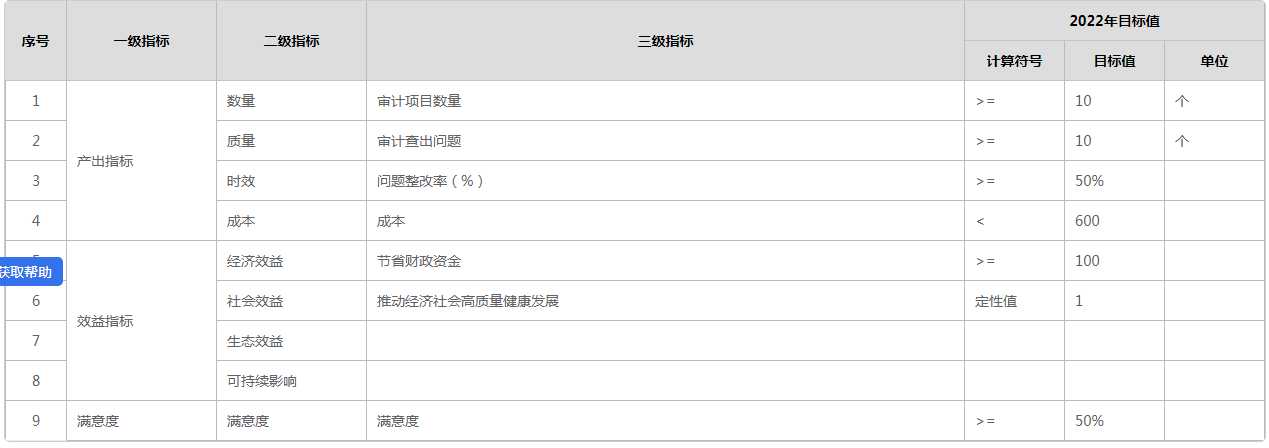Click the empty 生态效益 third-level indicator cell
Viewport: 1269px width, 448px height.
point(665,341)
